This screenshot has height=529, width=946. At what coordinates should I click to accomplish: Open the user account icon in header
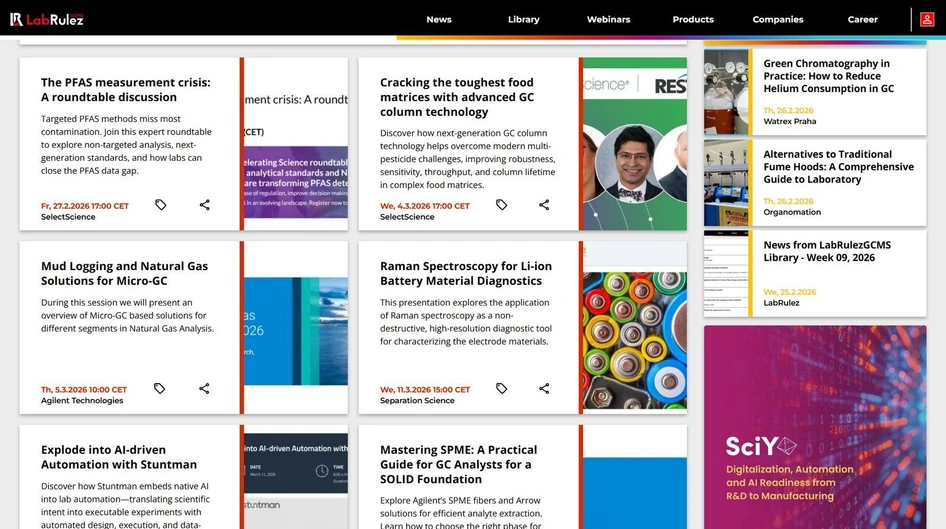(927, 19)
